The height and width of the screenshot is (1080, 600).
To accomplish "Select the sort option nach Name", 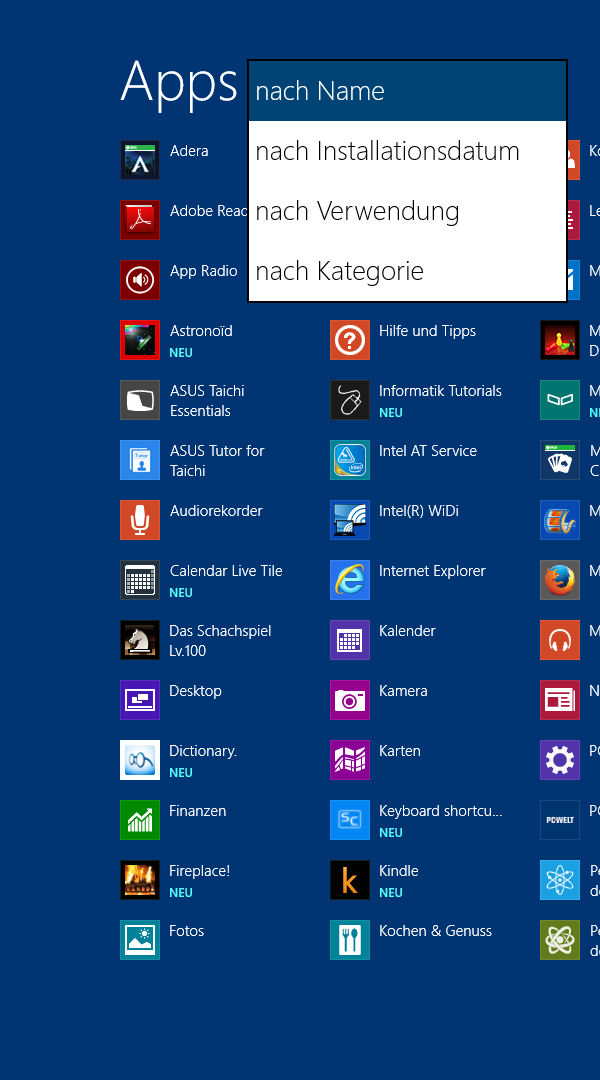I will pos(407,91).
